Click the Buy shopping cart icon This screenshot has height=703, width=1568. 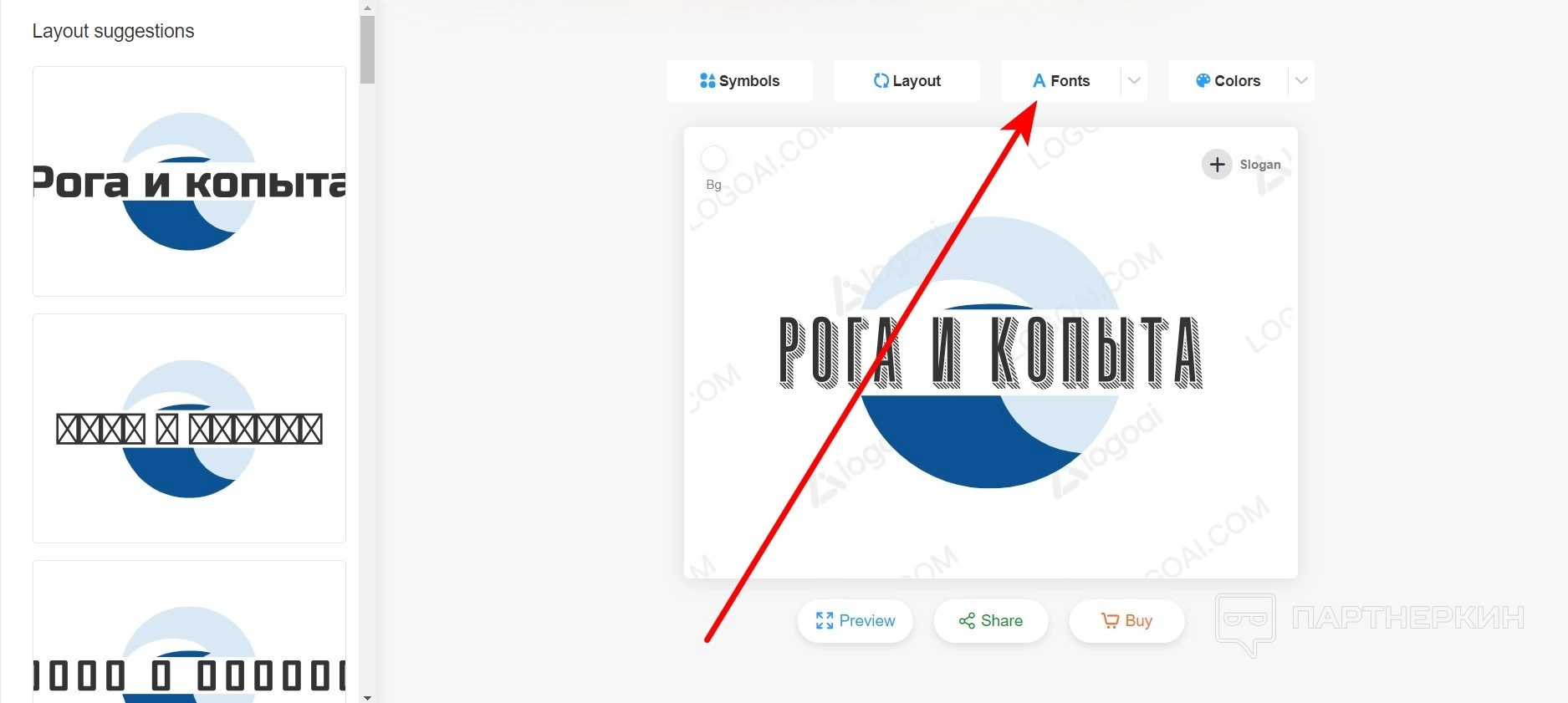[1111, 620]
